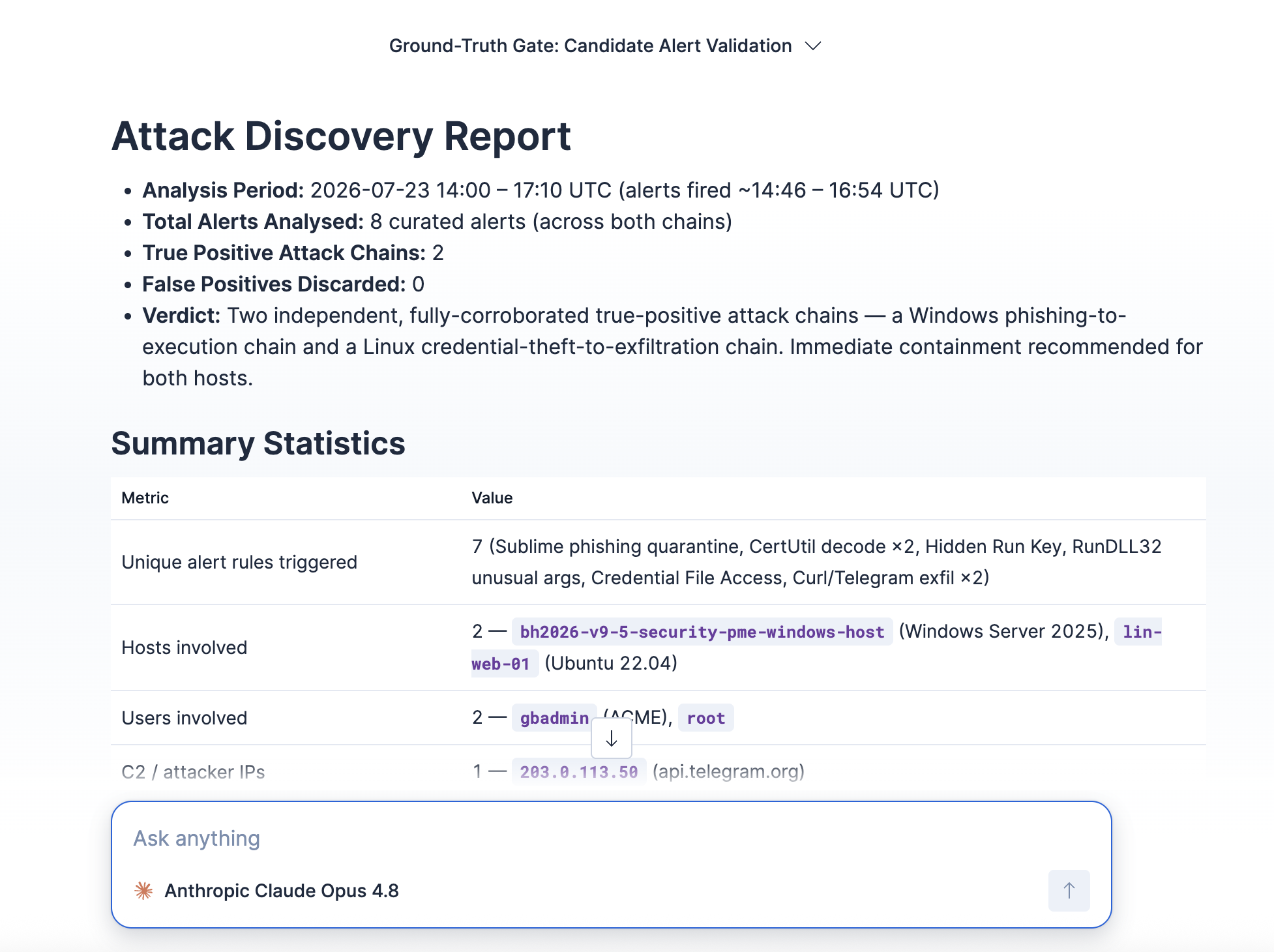Click the Value column header
Screen dimensions: 1274x952
tap(492, 498)
